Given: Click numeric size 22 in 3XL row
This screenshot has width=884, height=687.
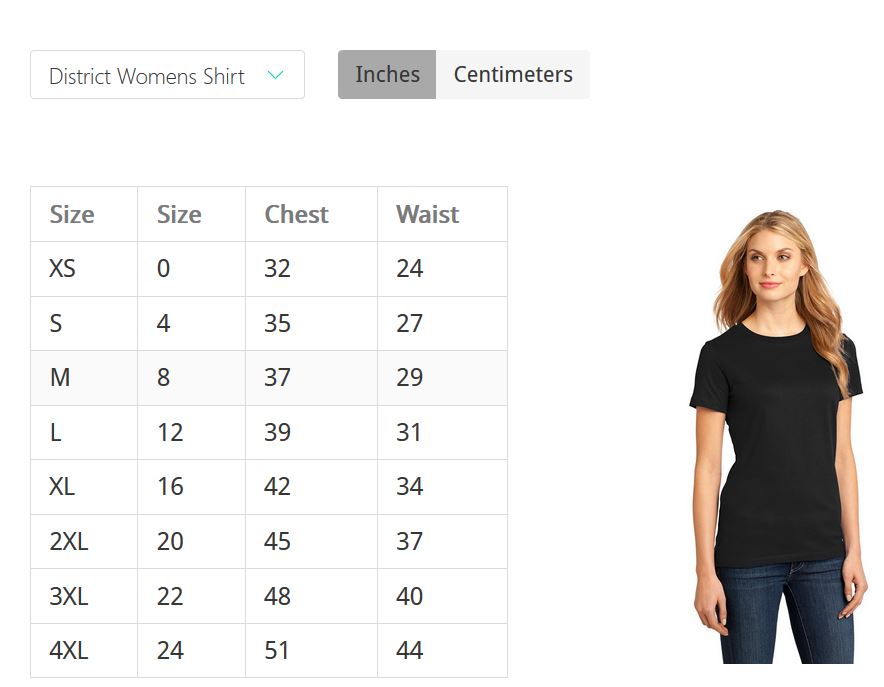Looking at the screenshot, I should click(x=170, y=596).
